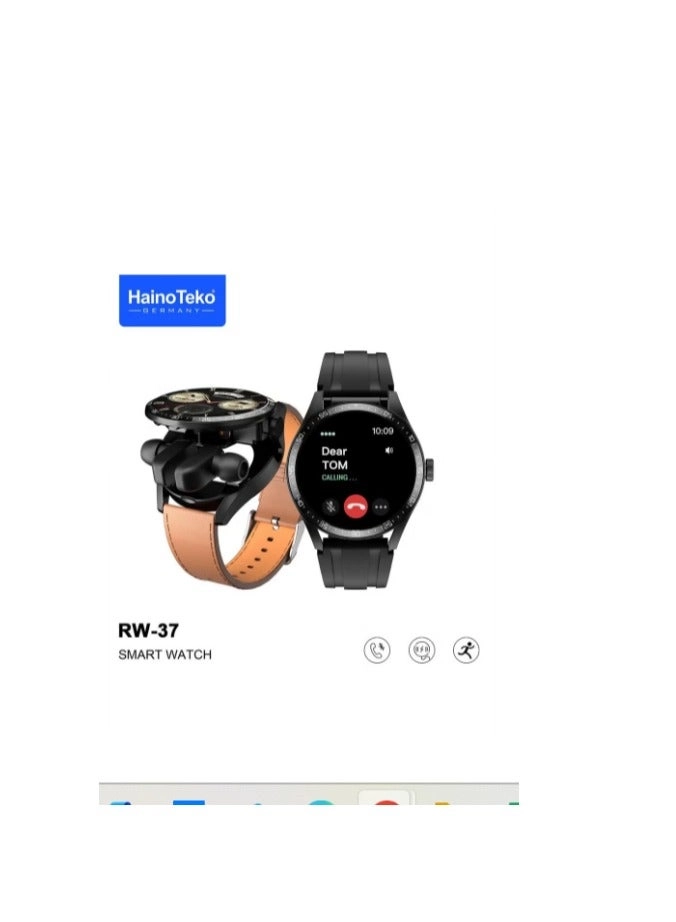Image resolution: width=676 pixels, height=922 pixels.
Task: Click the yellow taskbar icon
Action: (x=442, y=803)
